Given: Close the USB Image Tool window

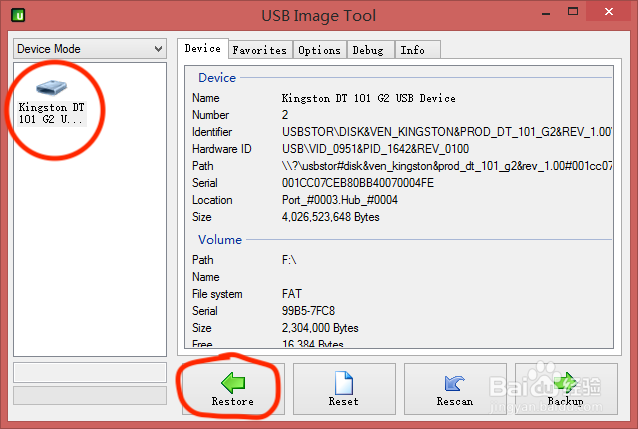Looking at the screenshot, I should point(609,12).
